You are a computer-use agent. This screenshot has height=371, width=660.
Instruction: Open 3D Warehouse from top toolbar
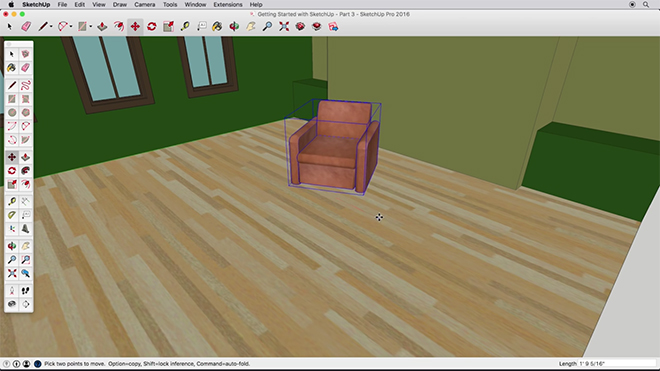[x=300, y=27]
